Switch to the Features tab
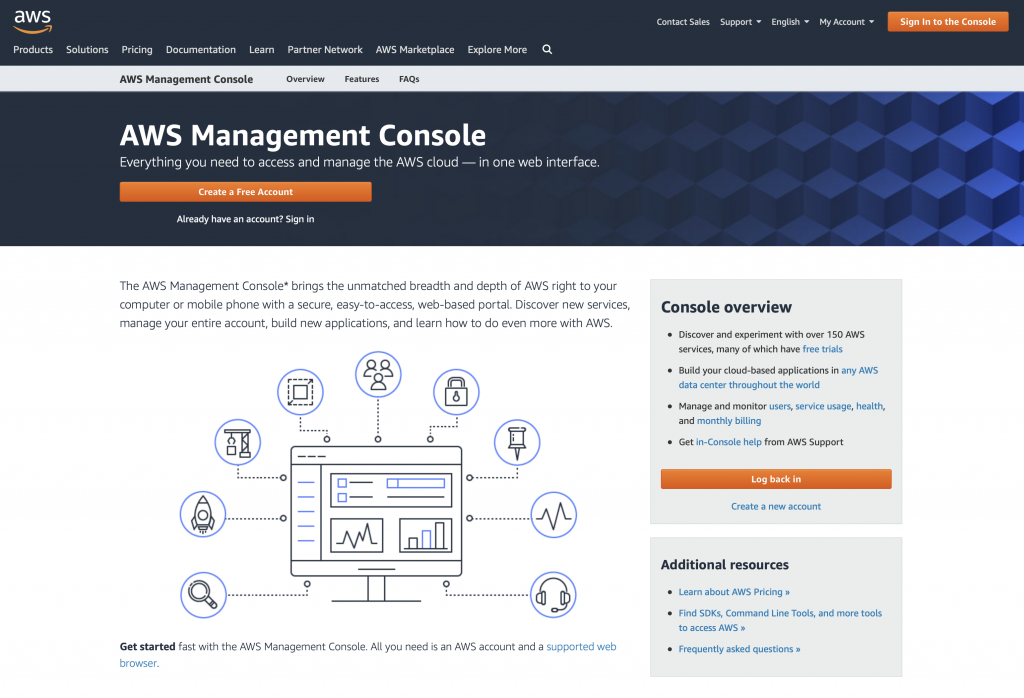 pos(362,79)
